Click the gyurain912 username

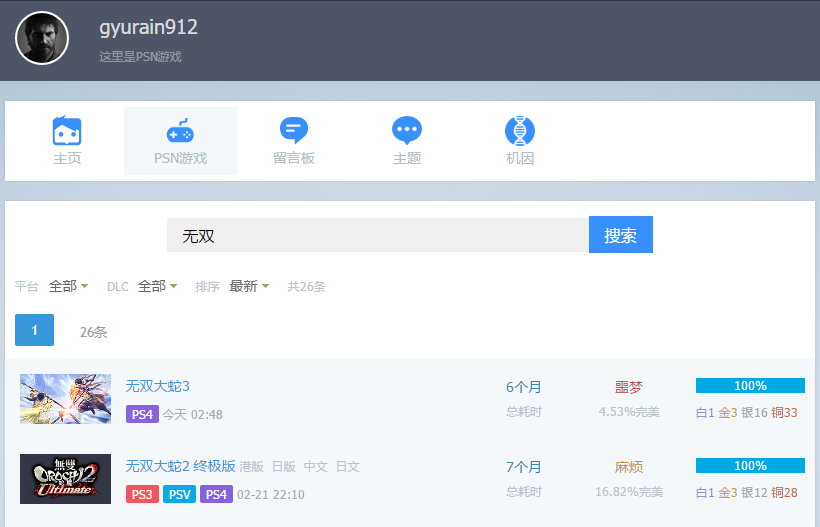tap(149, 27)
